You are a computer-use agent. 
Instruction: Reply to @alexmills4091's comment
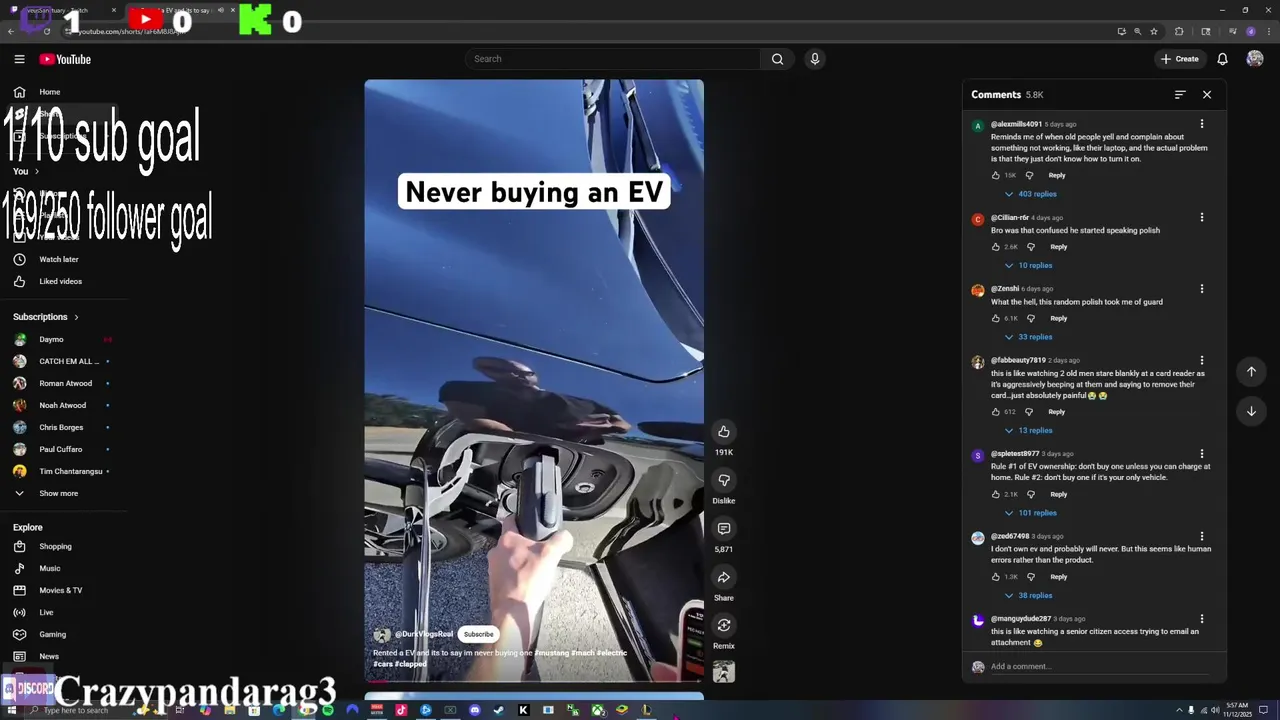(1057, 175)
